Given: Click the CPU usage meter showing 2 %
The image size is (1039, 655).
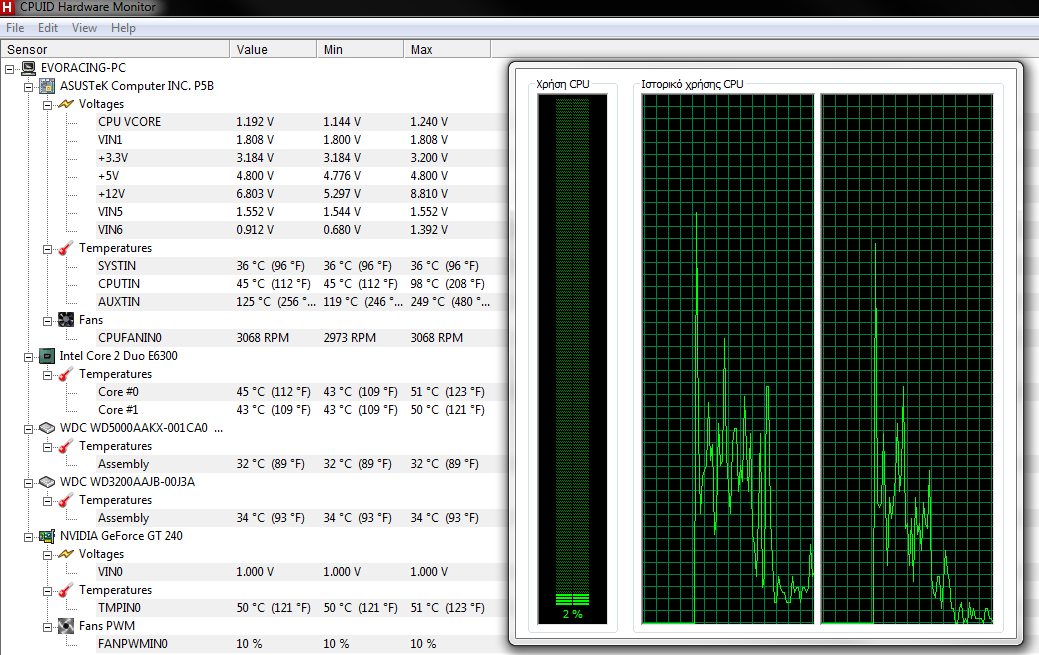Looking at the screenshot, I should (572, 359).
